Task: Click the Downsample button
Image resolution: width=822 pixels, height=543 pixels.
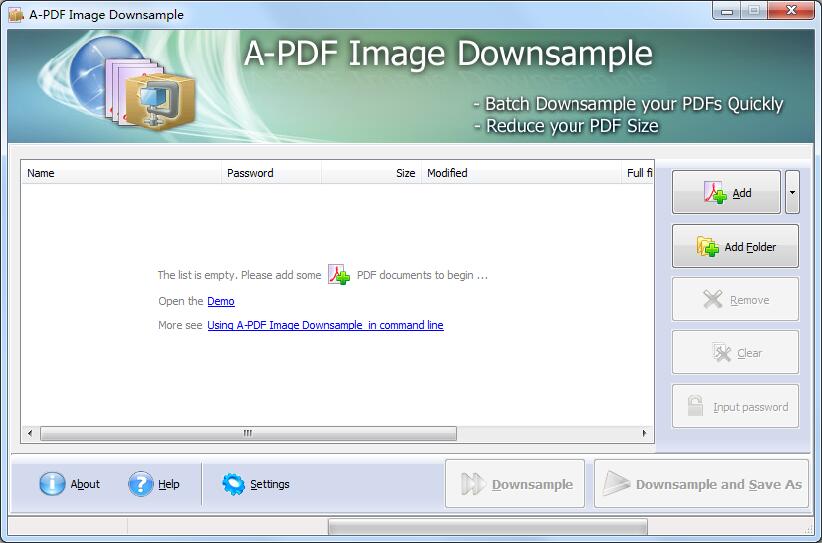Action: coord(515,484)
